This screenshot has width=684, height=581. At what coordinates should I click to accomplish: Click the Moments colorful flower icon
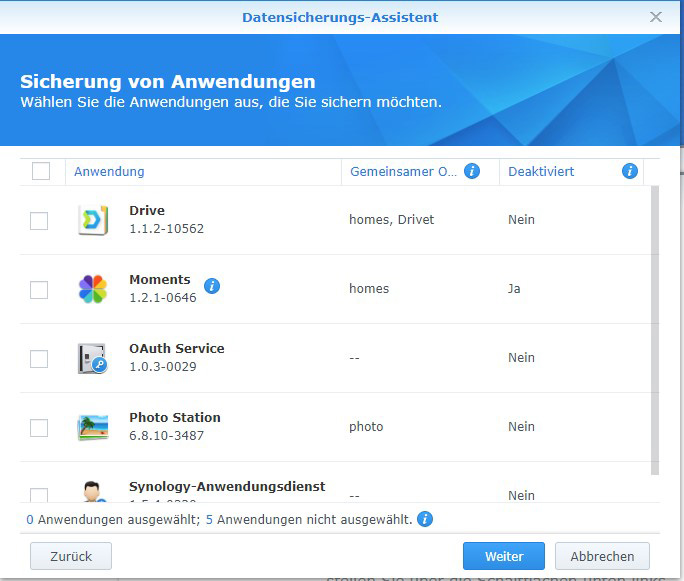[x=93, y=289]
